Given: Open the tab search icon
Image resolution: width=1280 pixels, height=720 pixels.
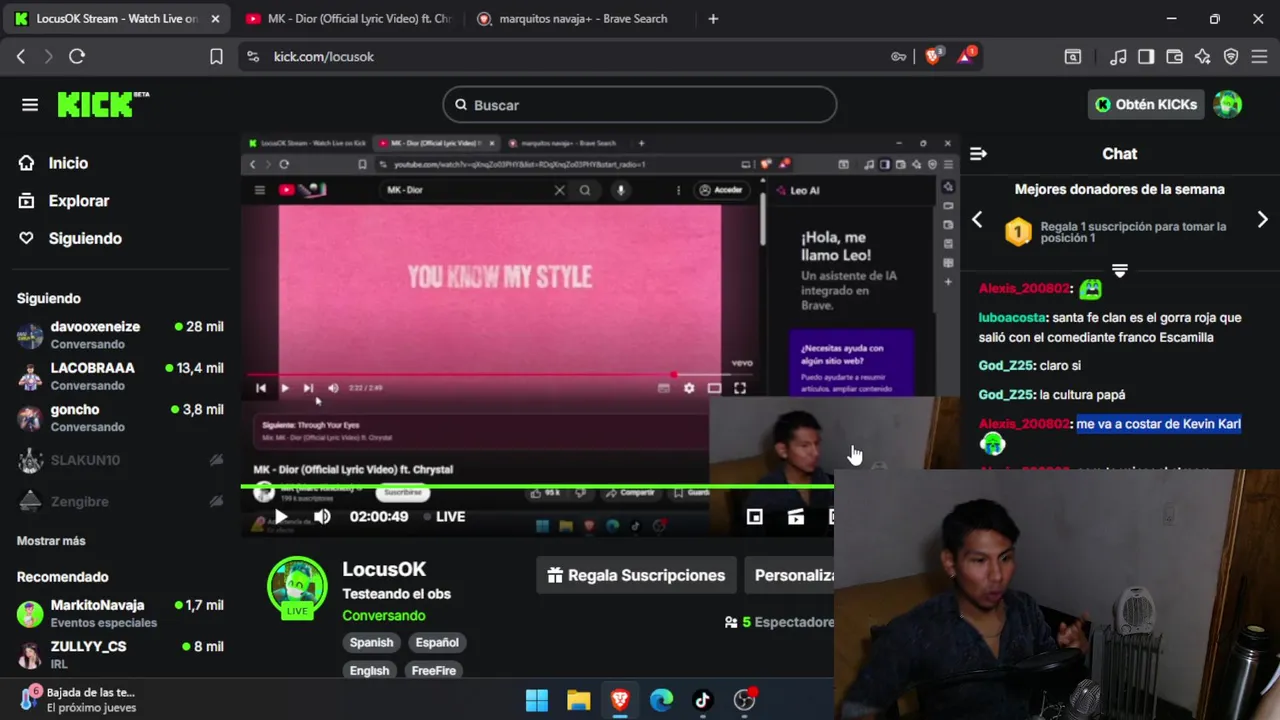Looking at the screenshot, I should (x=1073, y=57).
